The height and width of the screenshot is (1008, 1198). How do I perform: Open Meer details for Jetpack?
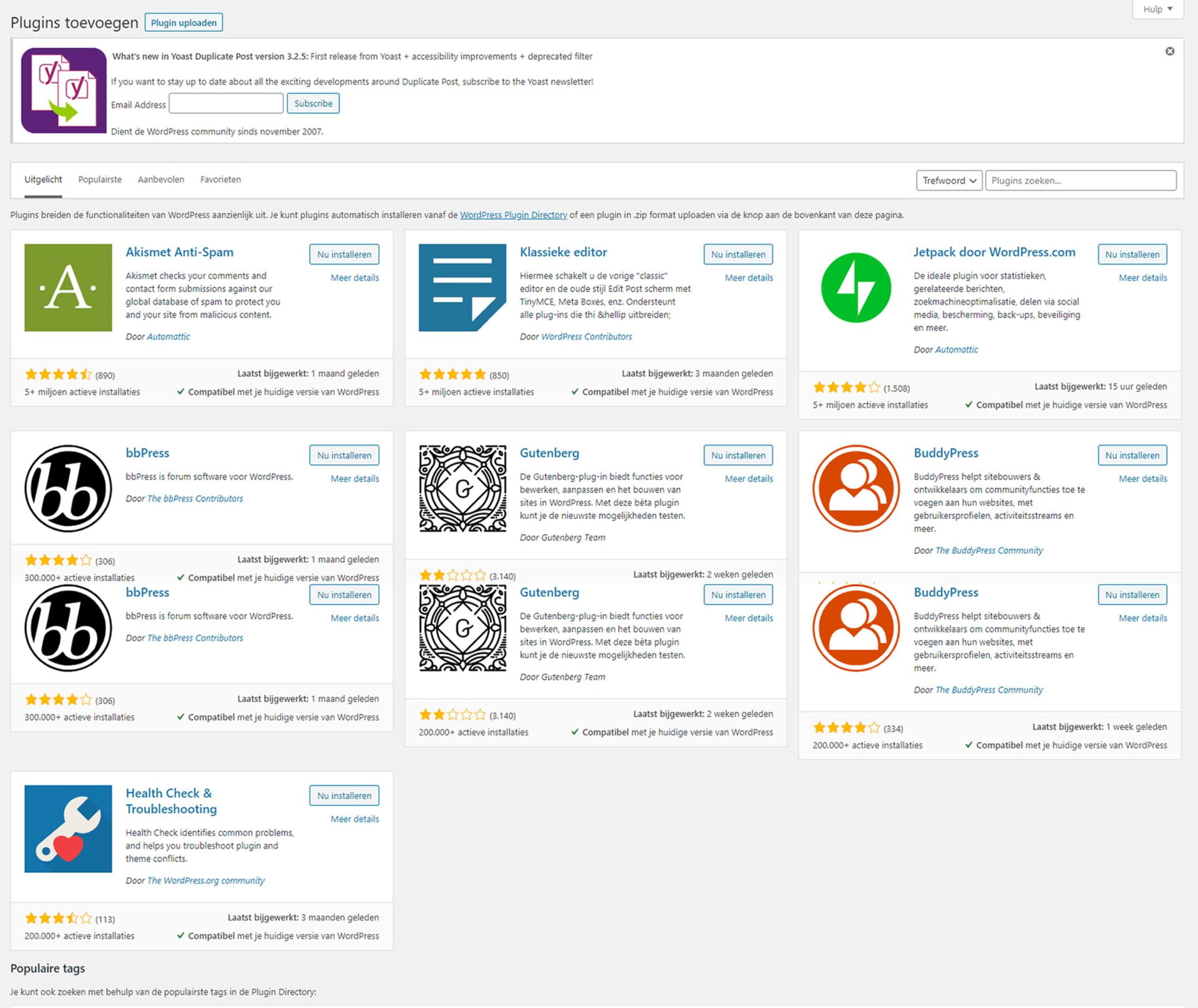tap(1142, 278)
